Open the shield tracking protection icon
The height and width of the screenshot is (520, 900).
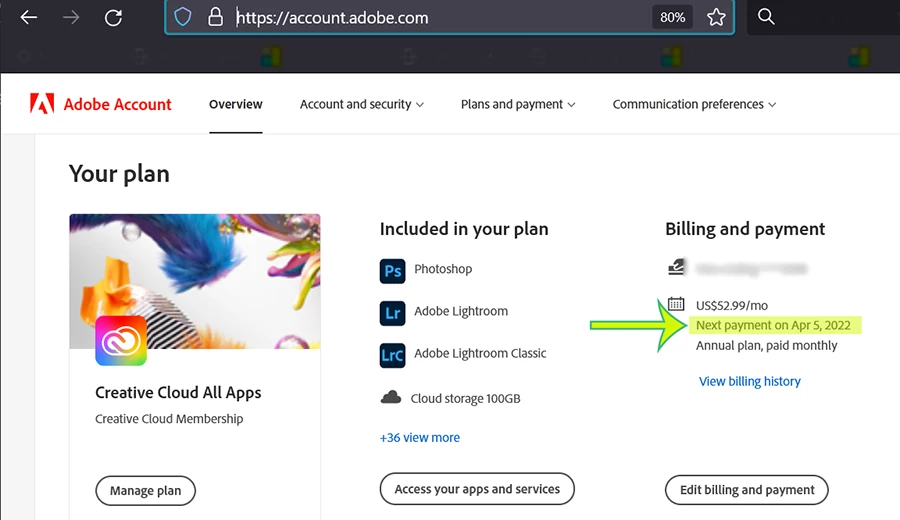click(183, 17)
